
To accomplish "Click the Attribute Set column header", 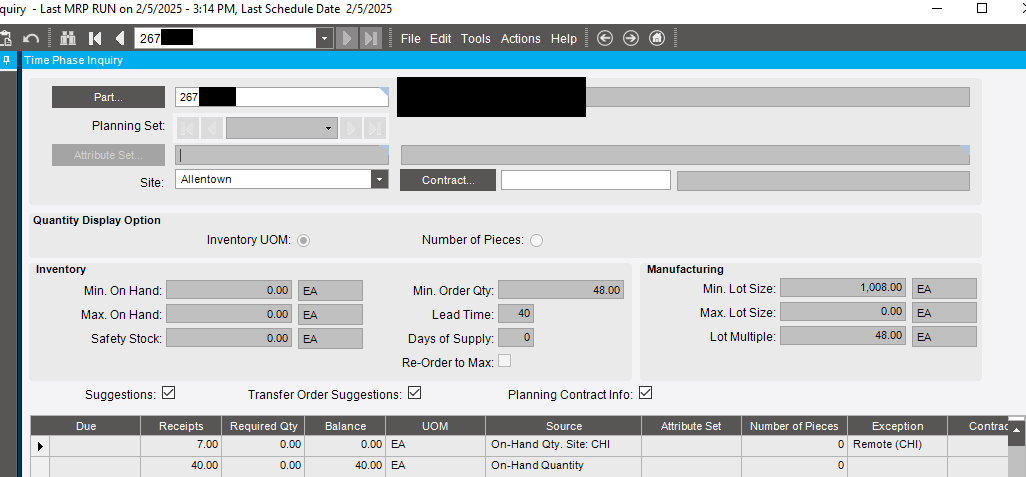I will (692, 426).
